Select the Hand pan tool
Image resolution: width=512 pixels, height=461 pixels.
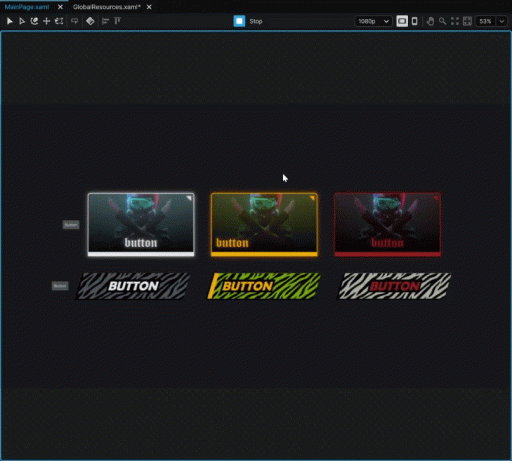coord(430,21)
